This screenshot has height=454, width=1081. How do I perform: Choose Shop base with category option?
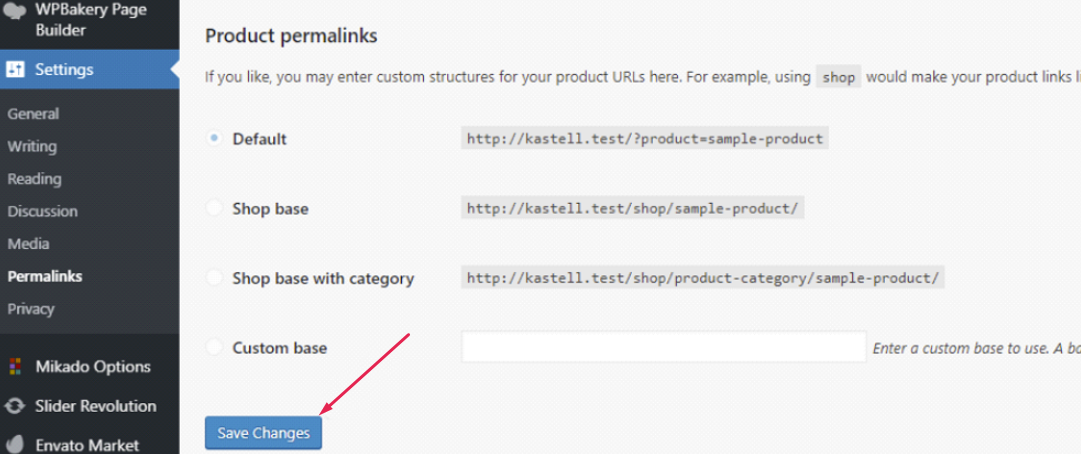tap(214, 278)
